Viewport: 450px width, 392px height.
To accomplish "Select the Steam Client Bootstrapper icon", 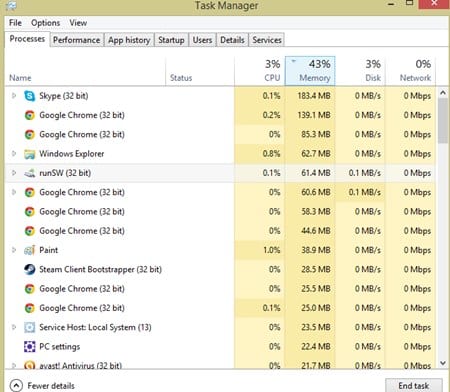I will click(x=30, y=269).
